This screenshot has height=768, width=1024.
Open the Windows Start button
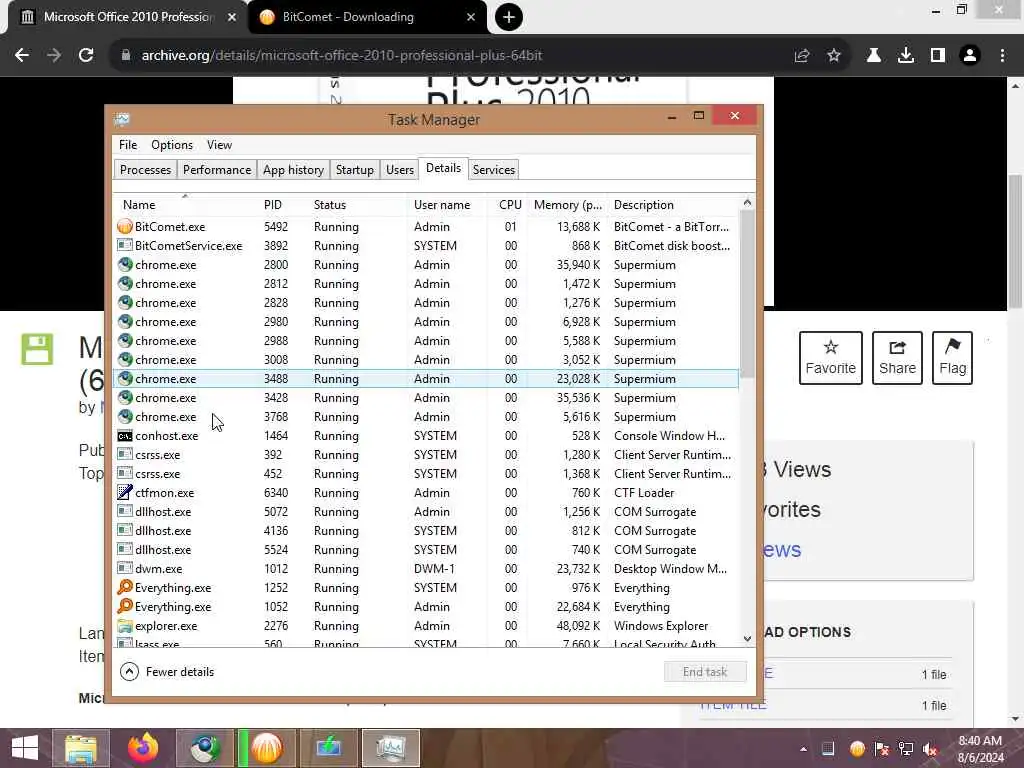[25, 748]
